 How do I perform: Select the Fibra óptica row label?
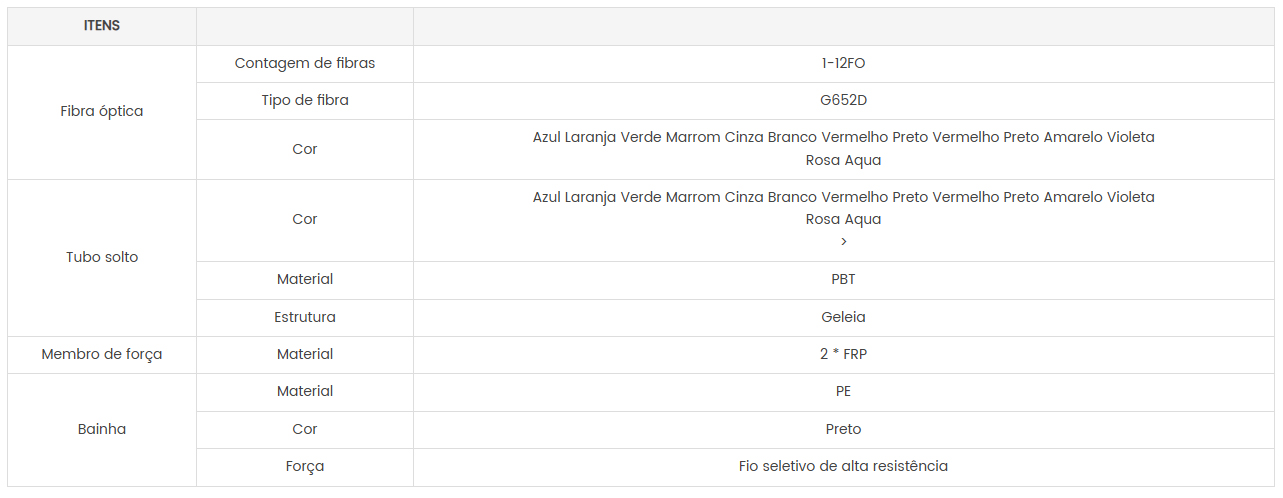(x=102, y=111)
